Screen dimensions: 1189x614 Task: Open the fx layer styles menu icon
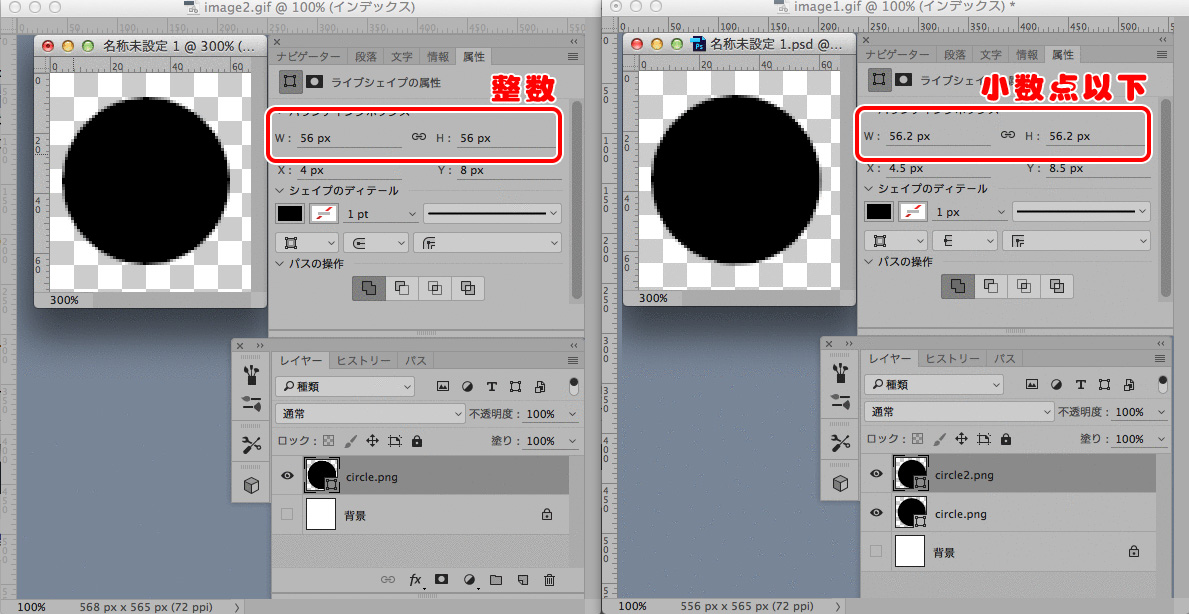416,580
